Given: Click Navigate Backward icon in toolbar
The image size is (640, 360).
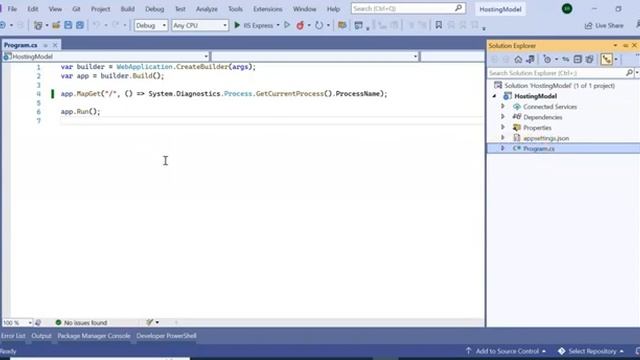Looking at the screenshot, I should pos(3,25).
